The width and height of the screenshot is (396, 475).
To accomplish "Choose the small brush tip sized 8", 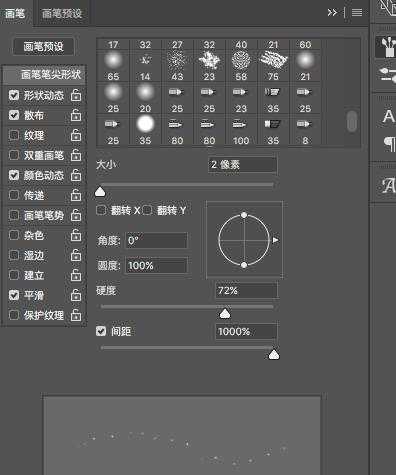I will [x=305, y=130].
